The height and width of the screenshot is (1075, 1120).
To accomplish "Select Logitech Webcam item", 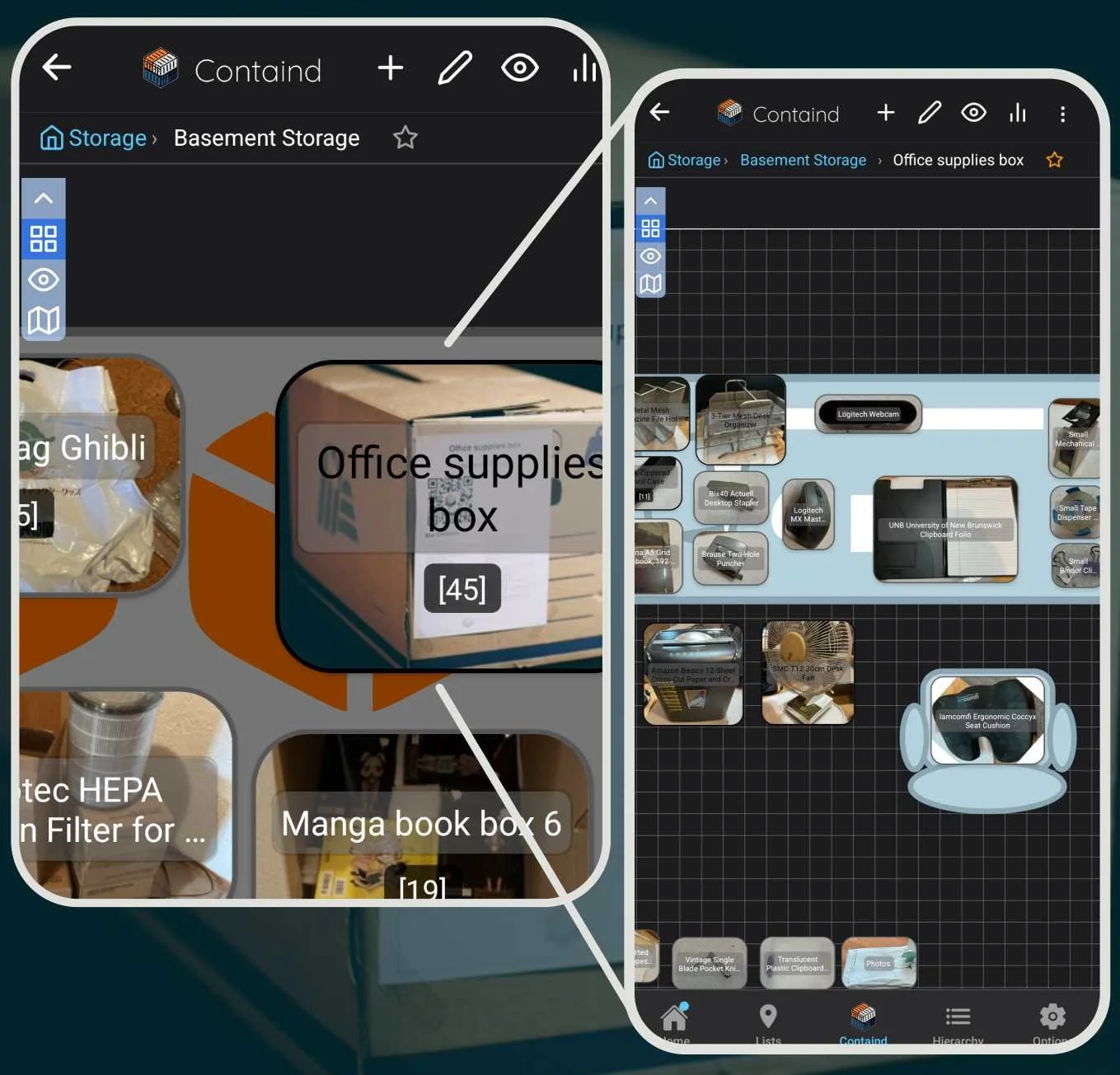I will pyautogui.click(x=868, y=414).
